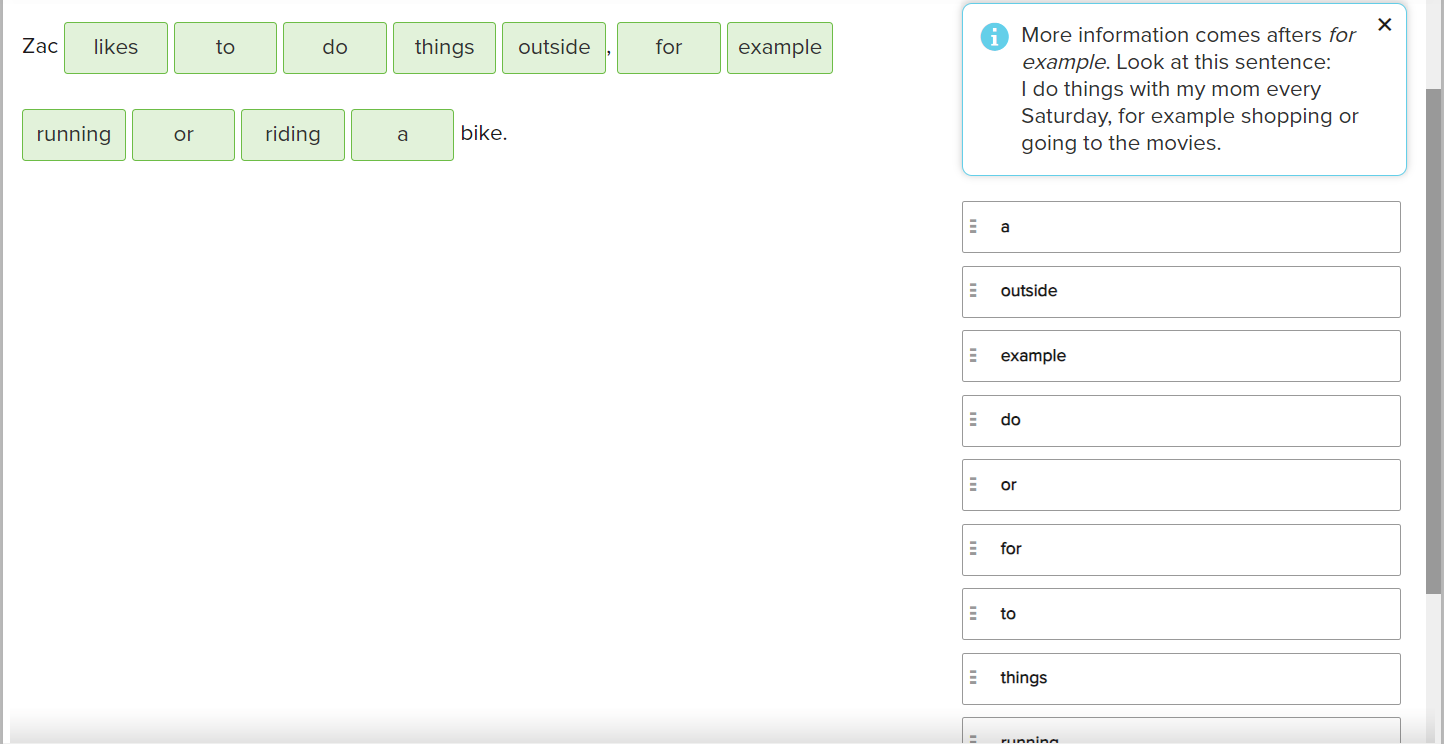Viewport: 1444px width, 744px height.
Task: Click the blue info icon in hint
Action: point(995,37)
